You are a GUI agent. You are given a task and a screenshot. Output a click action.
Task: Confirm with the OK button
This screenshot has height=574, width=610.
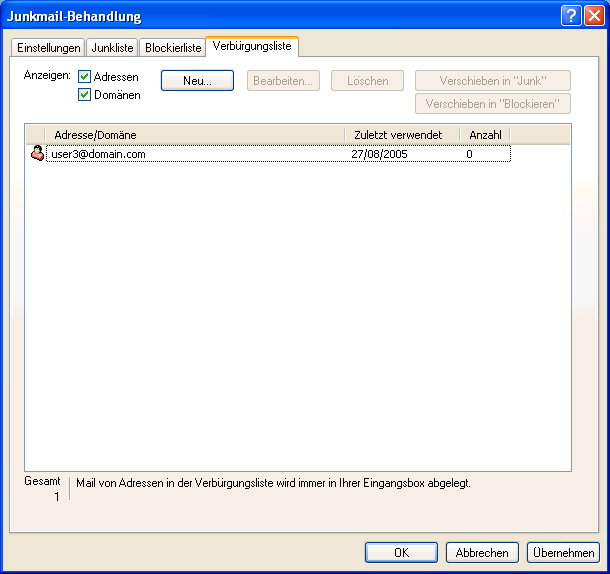pyautogui.click(x=401, y=553)
